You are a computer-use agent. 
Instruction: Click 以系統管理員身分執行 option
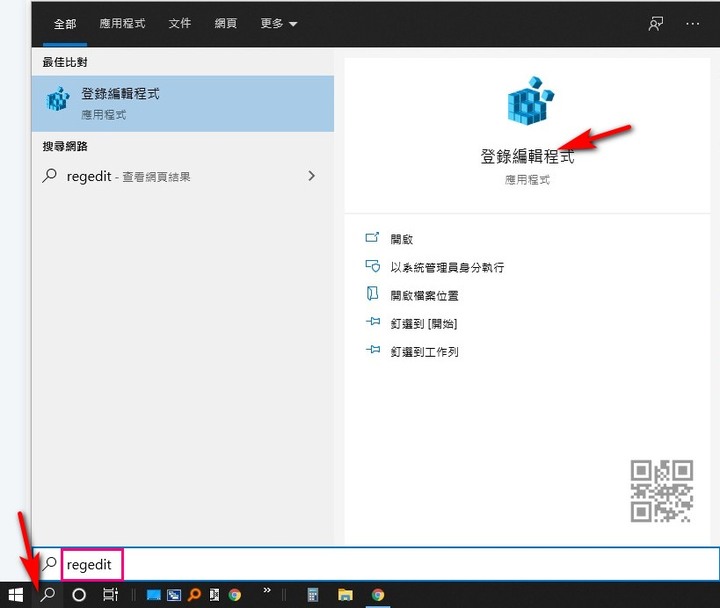[447, 267]
